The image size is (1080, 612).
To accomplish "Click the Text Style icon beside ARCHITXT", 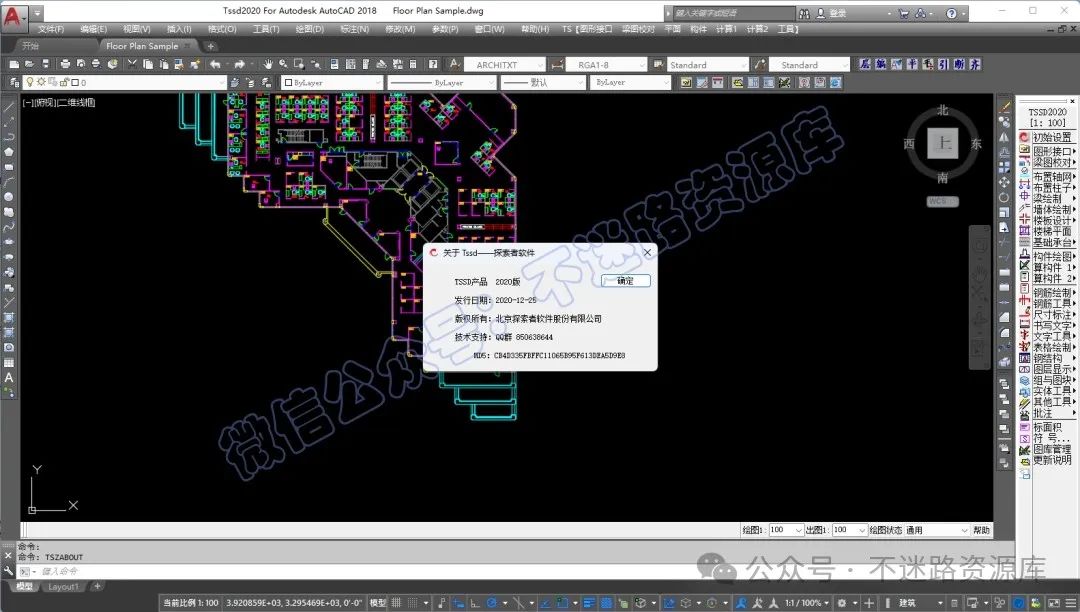I will click(x=455, y=64).
